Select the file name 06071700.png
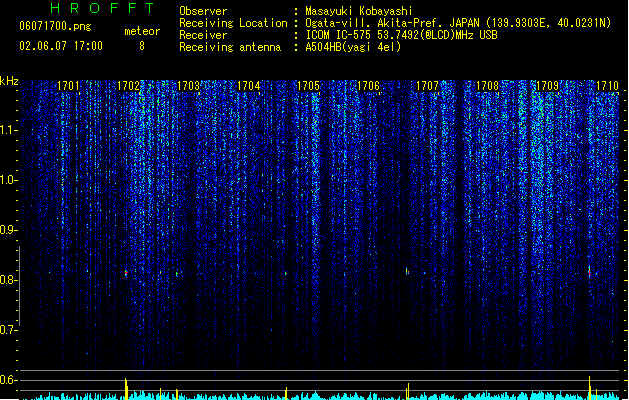The image size is (629, 400). [x=55, y=26]
